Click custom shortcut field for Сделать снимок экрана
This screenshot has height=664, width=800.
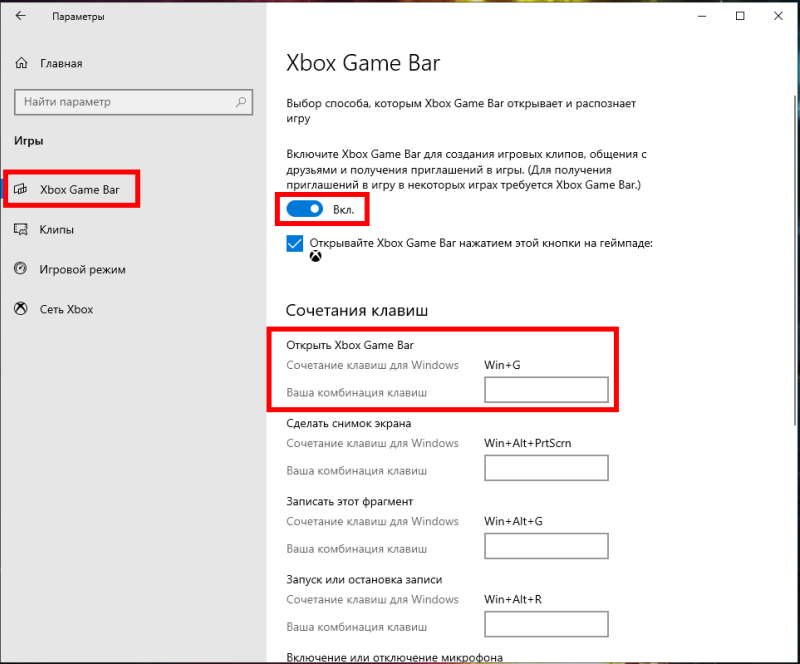click(x=546, y=468)
